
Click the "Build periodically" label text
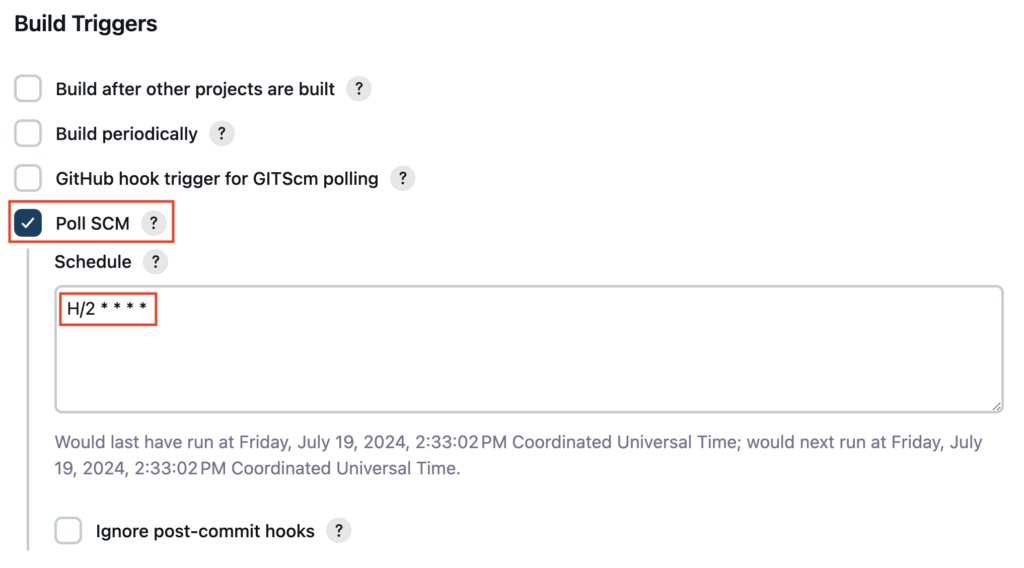coord(126,134)
